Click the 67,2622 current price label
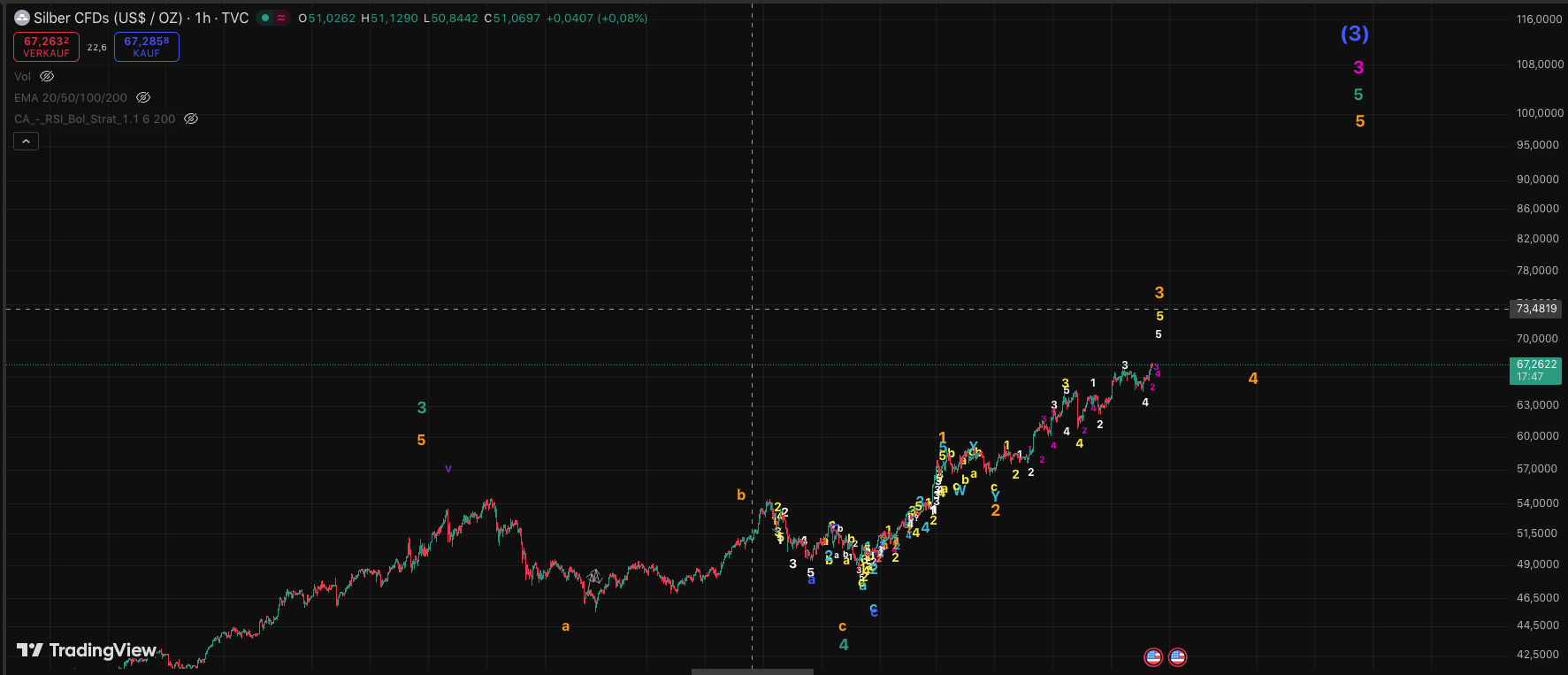 pyautogui.click(x=1536, y=364)
